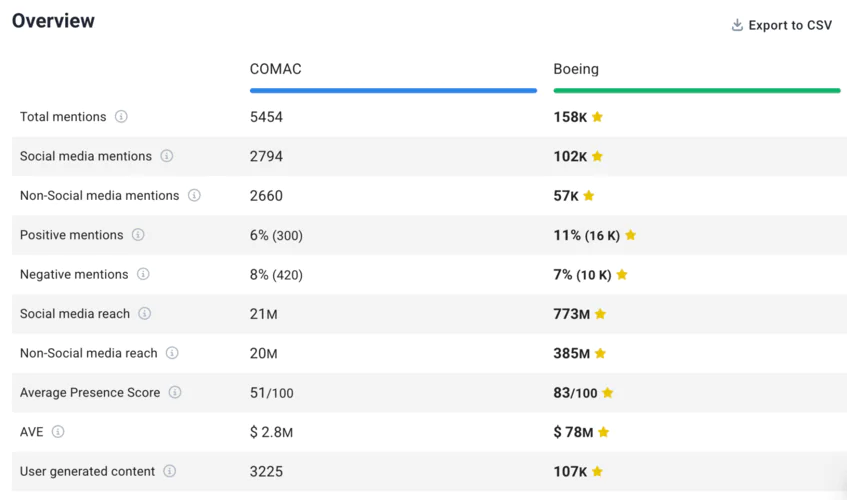Select COMAC non-social mentions value 2660
847x500 pixels.
pyautogui.click(x=266, y=196)
